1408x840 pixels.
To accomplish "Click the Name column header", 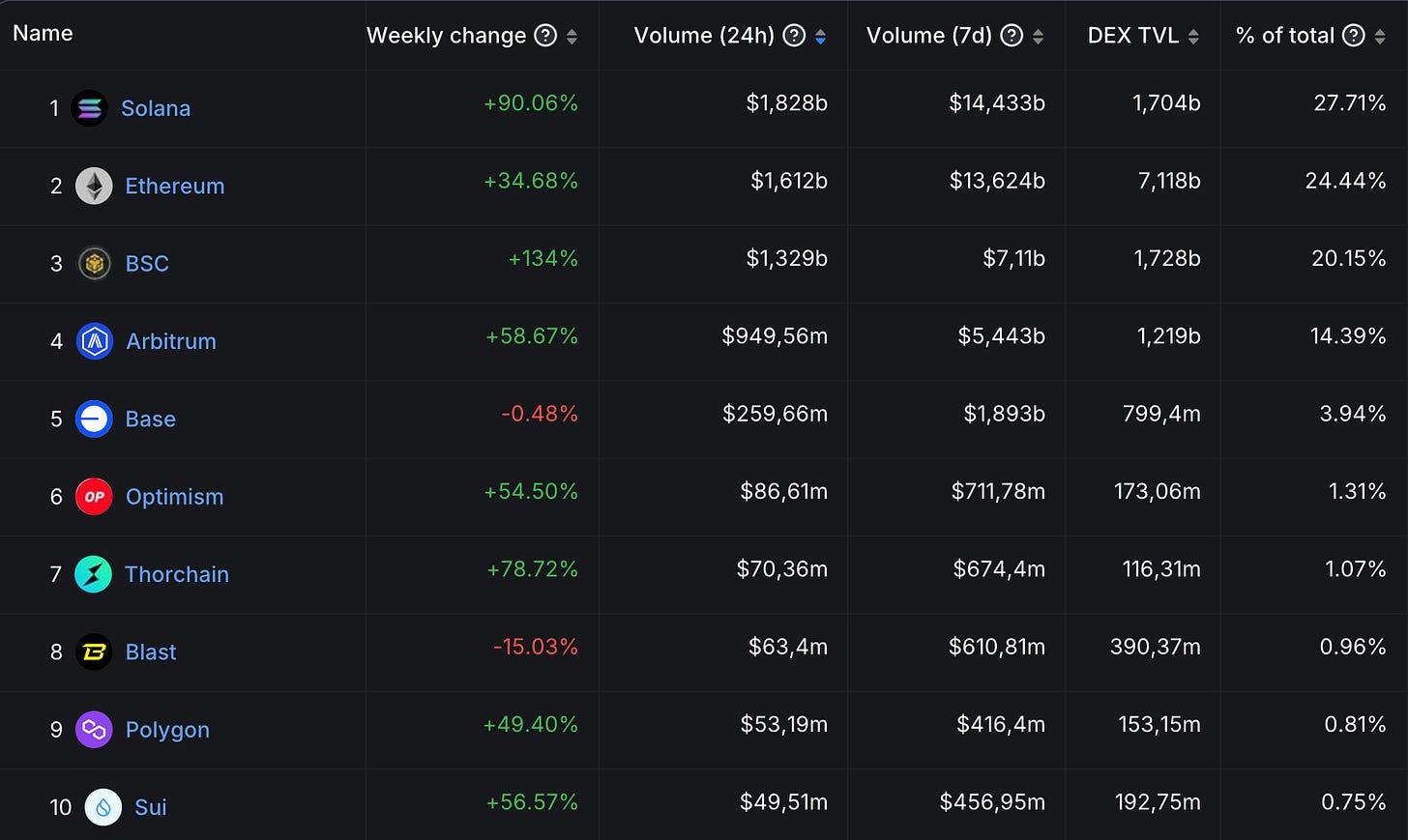I will tap(43, 33).
